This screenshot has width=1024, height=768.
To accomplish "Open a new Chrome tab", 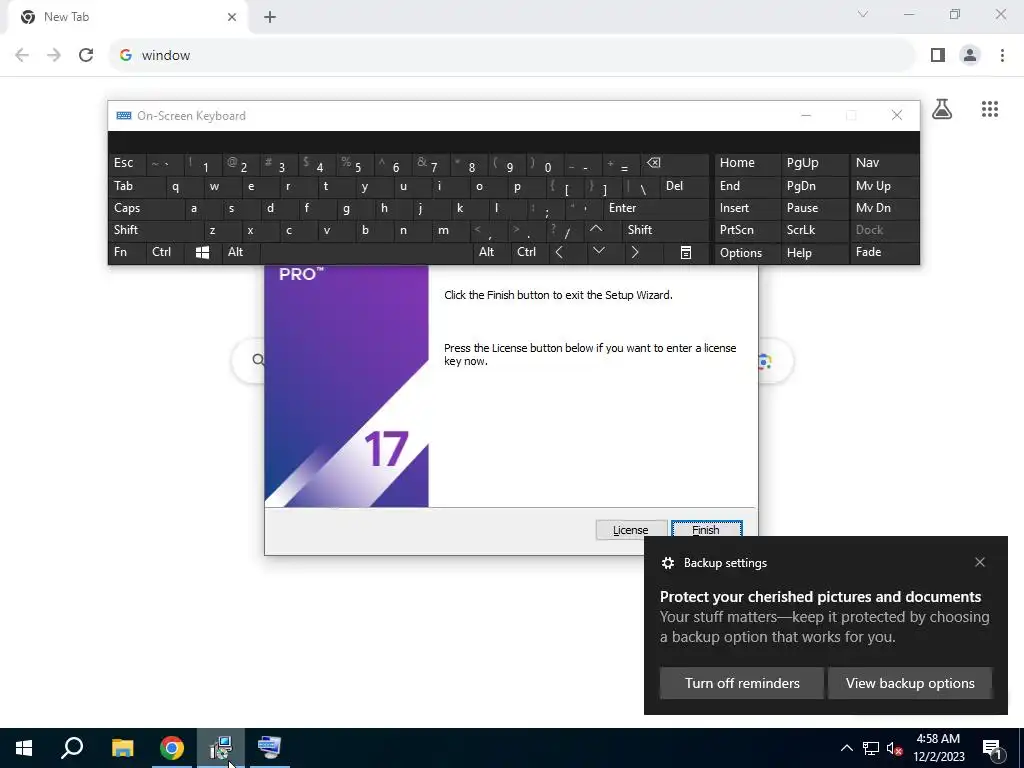I will pos(270,17).
